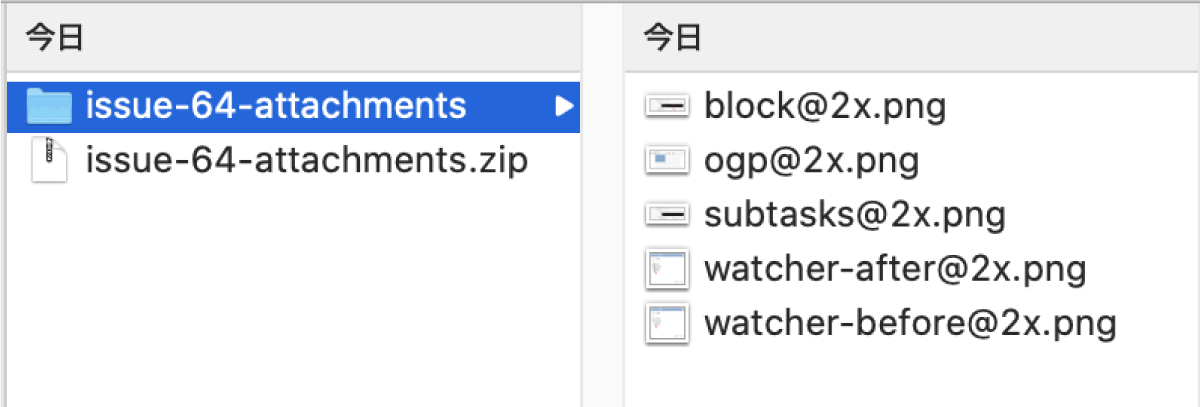Select the ogp@2x.png file thumbnail icon
1200x407 pixels.
pyautogui.click(x=667, y=159)
